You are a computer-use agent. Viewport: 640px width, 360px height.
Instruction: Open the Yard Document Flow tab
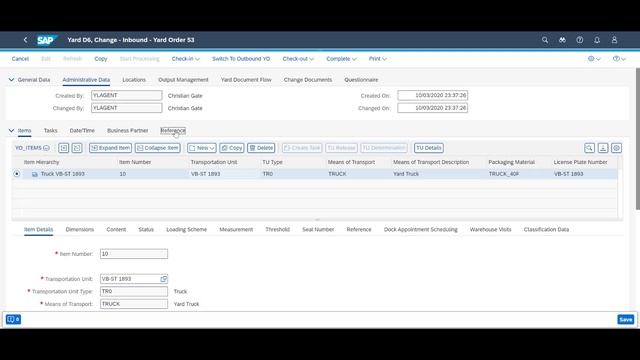[x=246, y=80]
